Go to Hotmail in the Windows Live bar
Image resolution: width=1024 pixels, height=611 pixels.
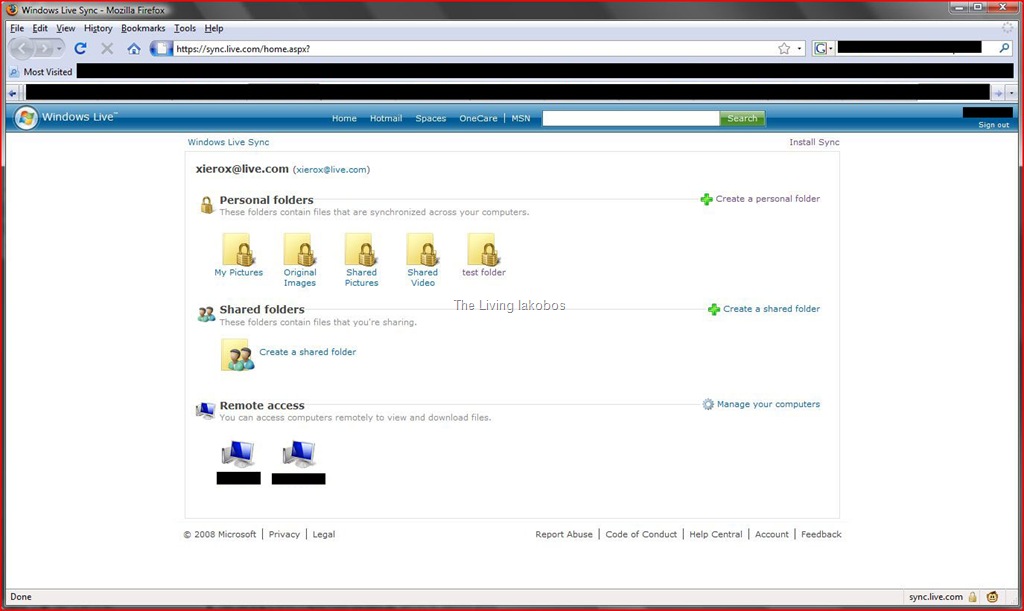point(386,118)
